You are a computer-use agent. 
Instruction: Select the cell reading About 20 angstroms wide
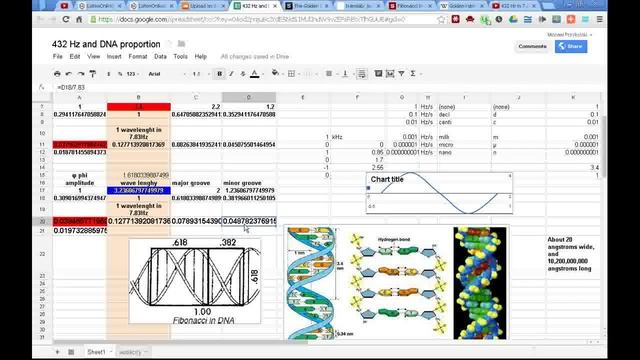(573, 254)
